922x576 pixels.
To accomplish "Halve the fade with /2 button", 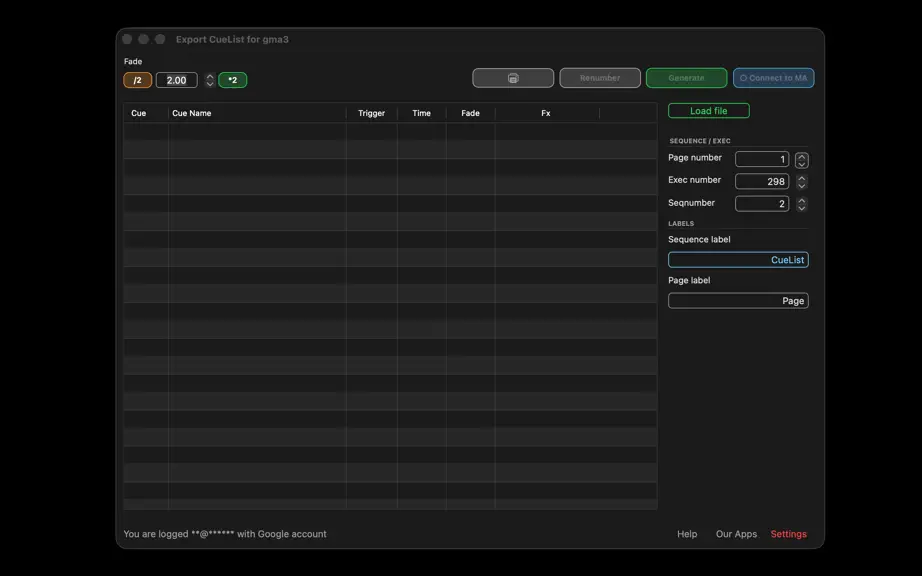I will point(138,80).
